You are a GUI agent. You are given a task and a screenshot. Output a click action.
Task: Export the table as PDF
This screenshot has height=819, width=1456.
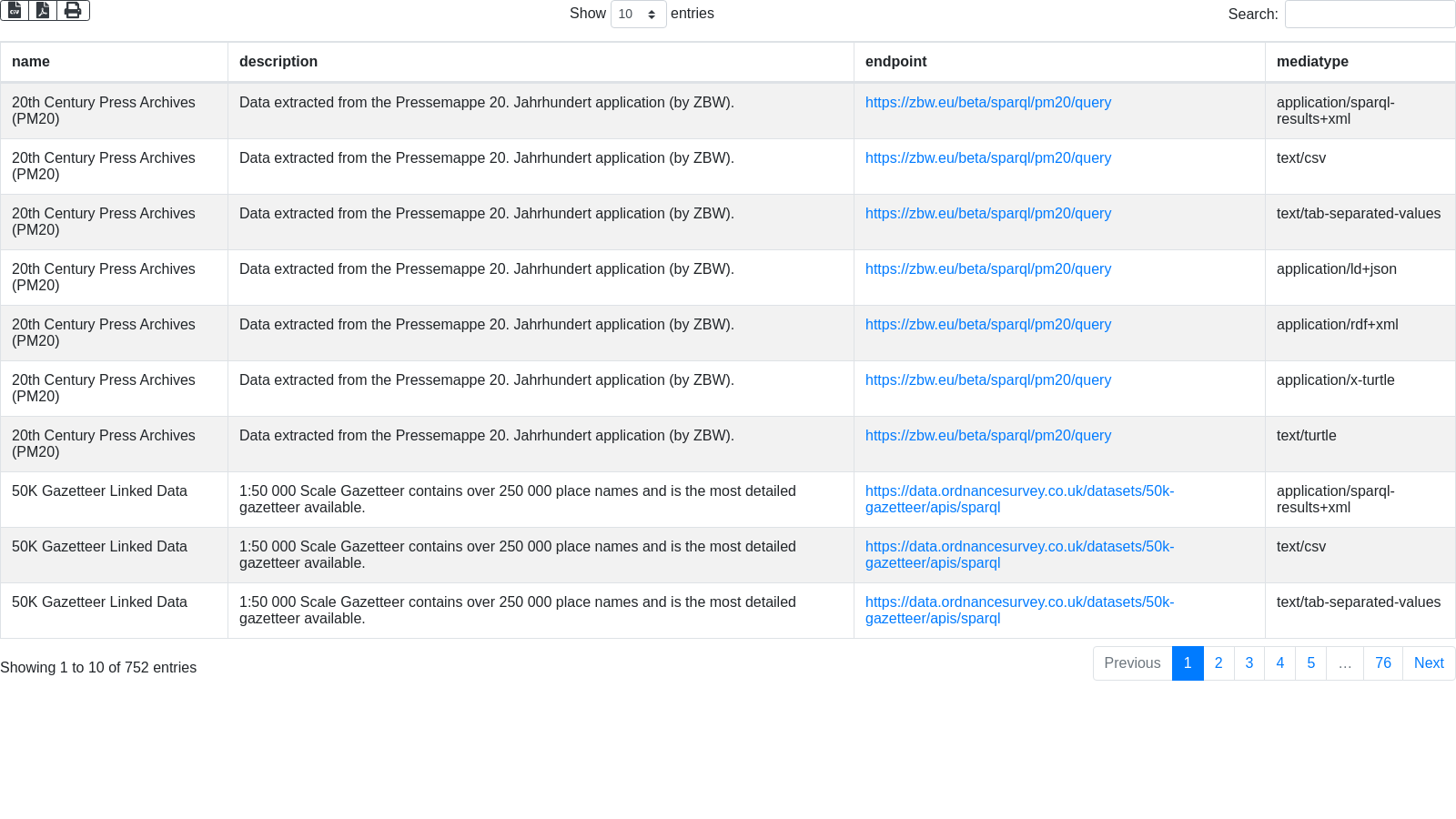point(43,10)
